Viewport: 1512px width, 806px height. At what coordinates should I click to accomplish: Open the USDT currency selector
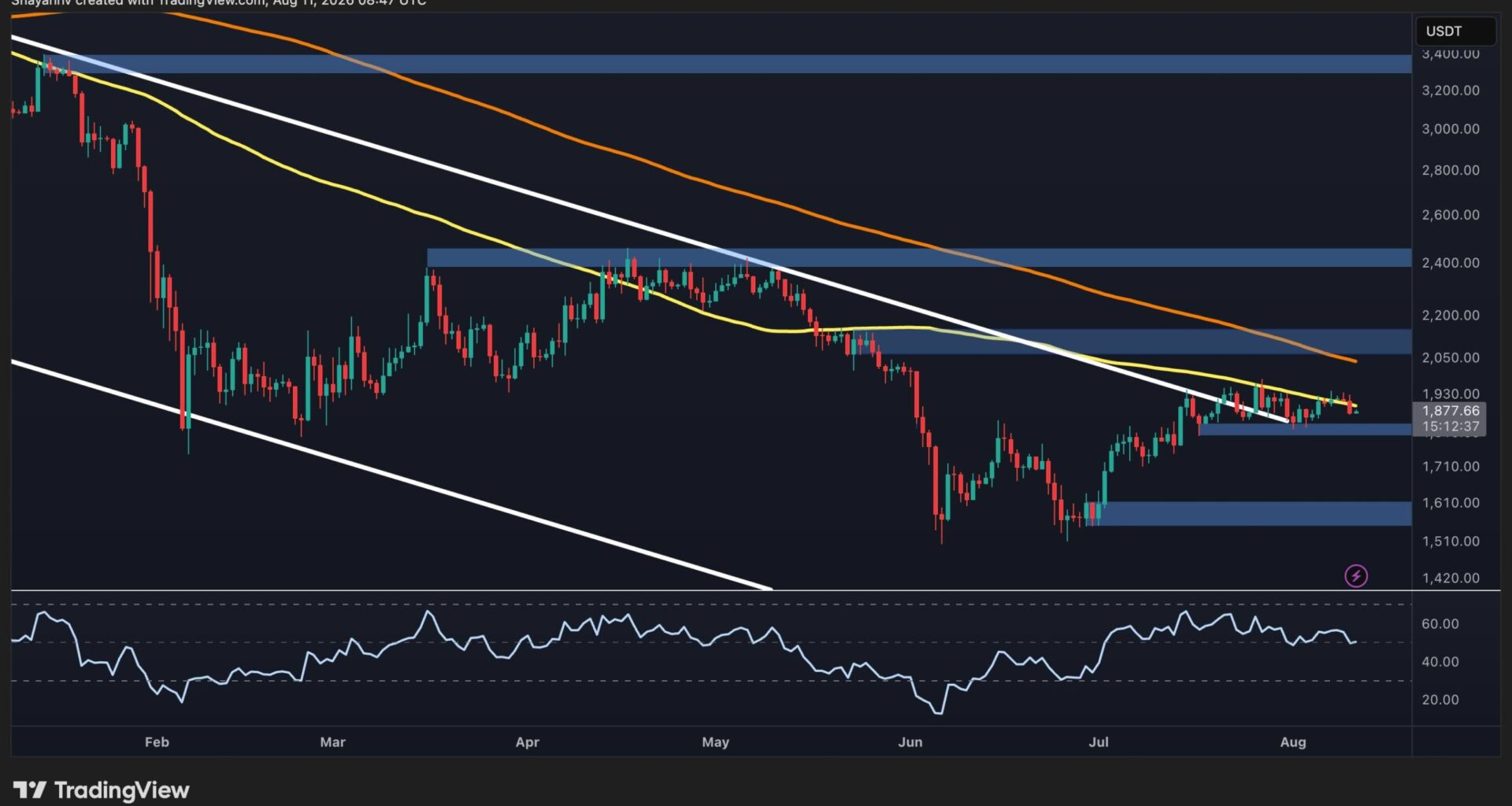click(1455, 31)
